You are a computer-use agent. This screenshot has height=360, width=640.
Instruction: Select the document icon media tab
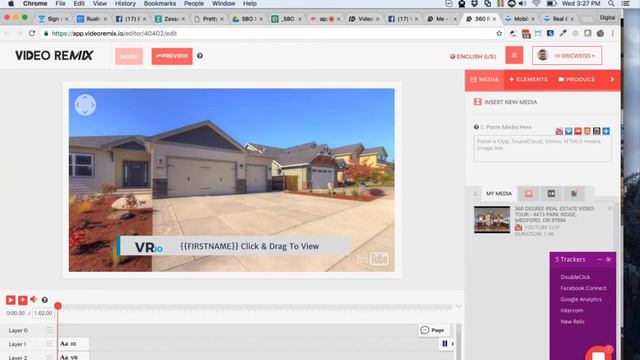coord(573,193)
